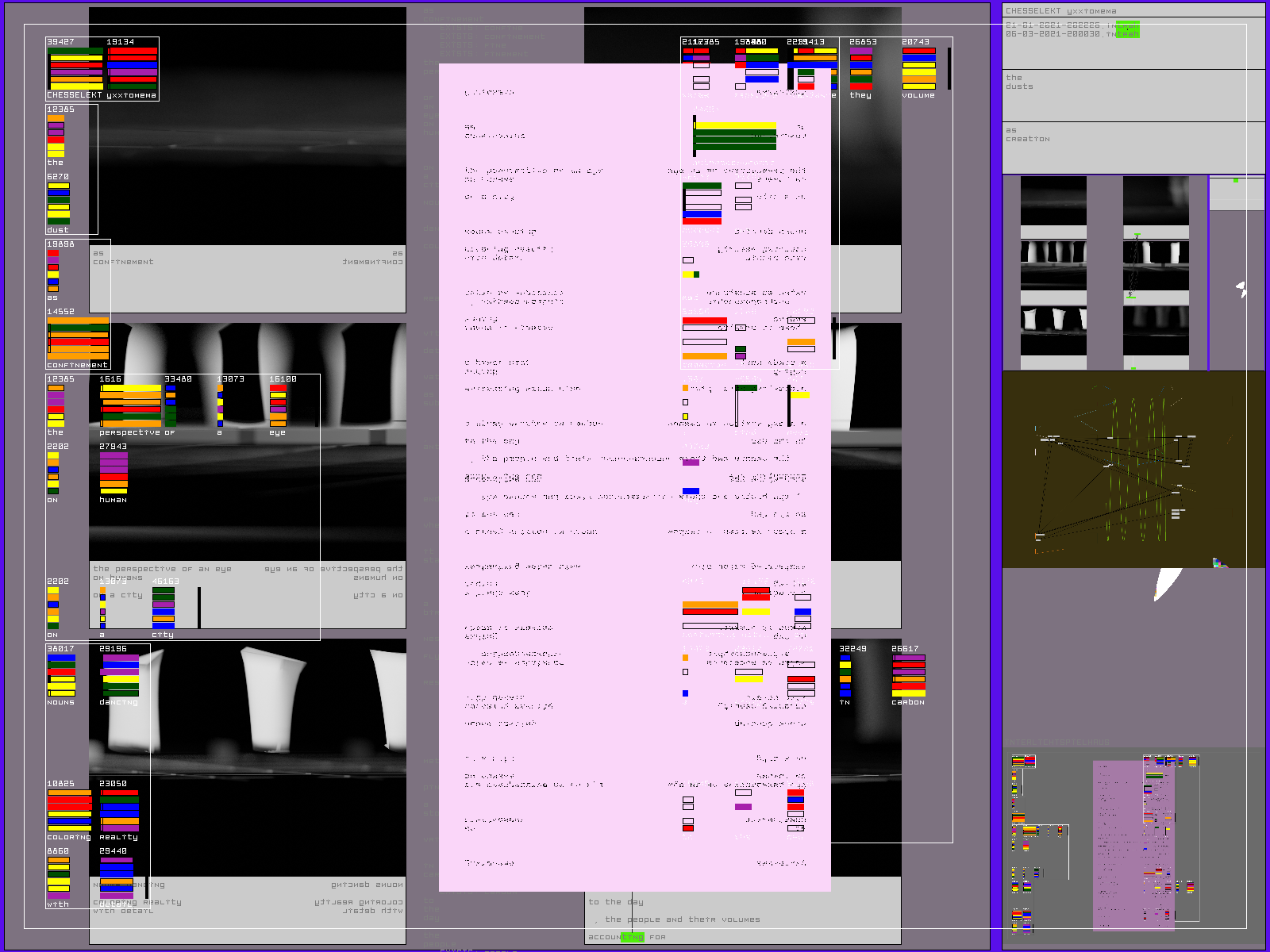The height and width of the screenshot is (952, 1270).
Task: Select the 'volume' color block 20743
Action: click(x=918, y=68)
